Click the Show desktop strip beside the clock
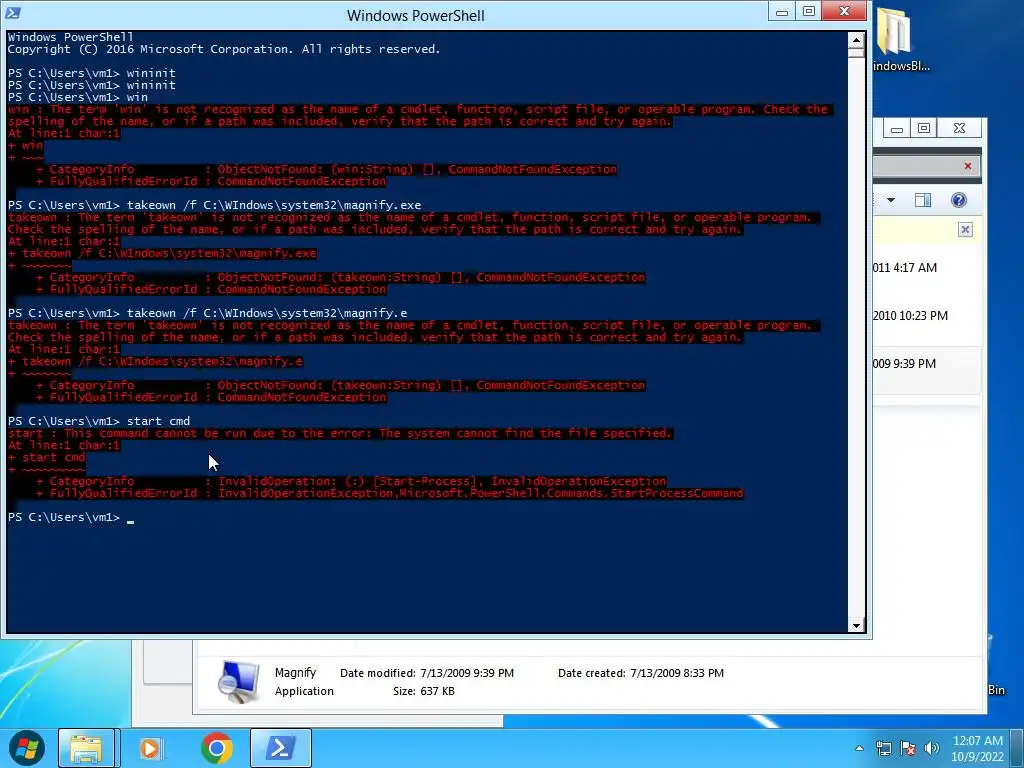Viewport: 1024px width, 768px height. 1018,748
